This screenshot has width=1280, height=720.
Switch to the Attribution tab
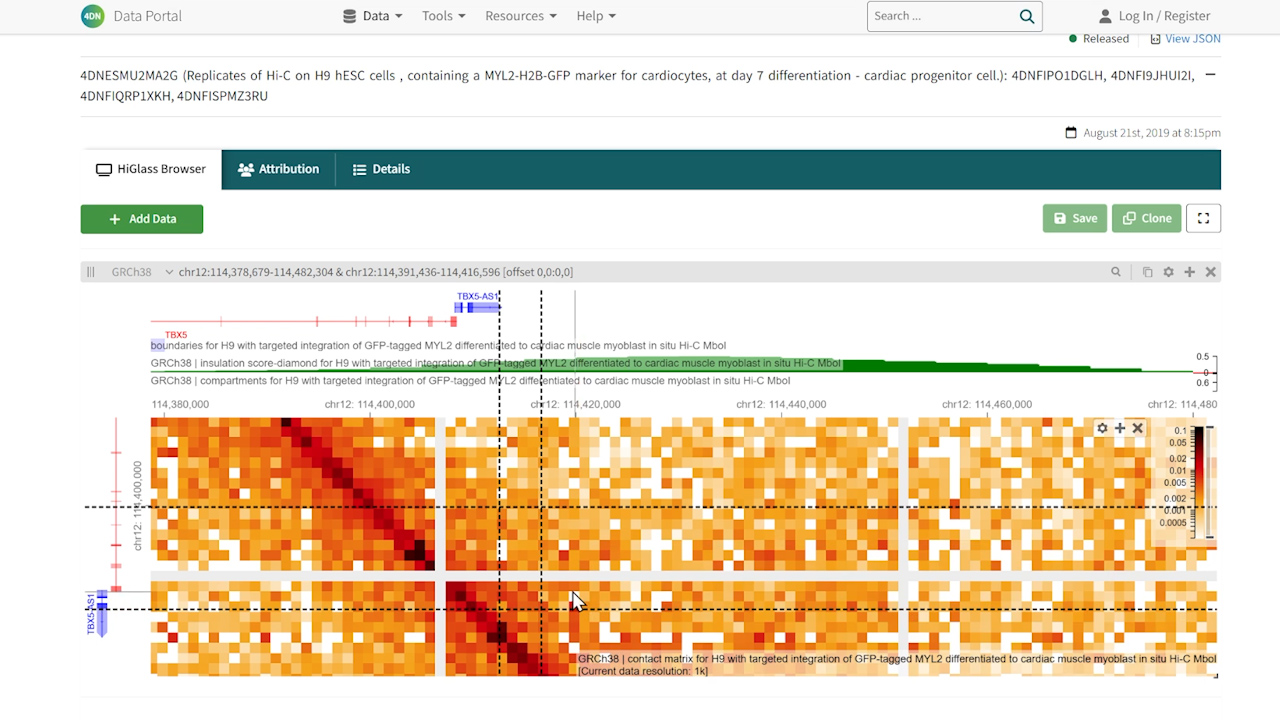click(x=278, y=169)
